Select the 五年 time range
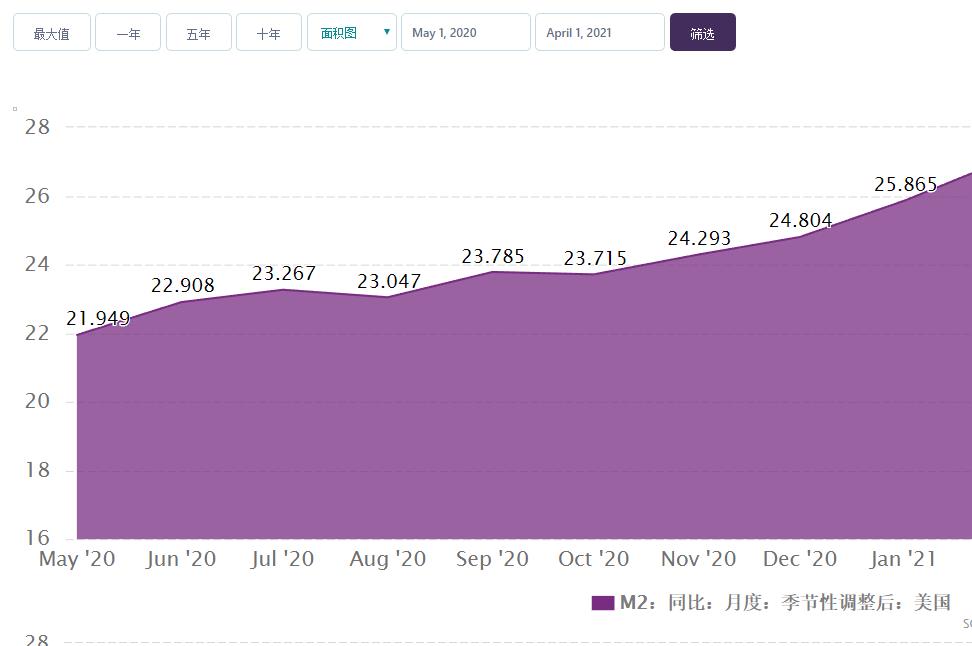The image size is (972, 646). (x=198, y=32)
